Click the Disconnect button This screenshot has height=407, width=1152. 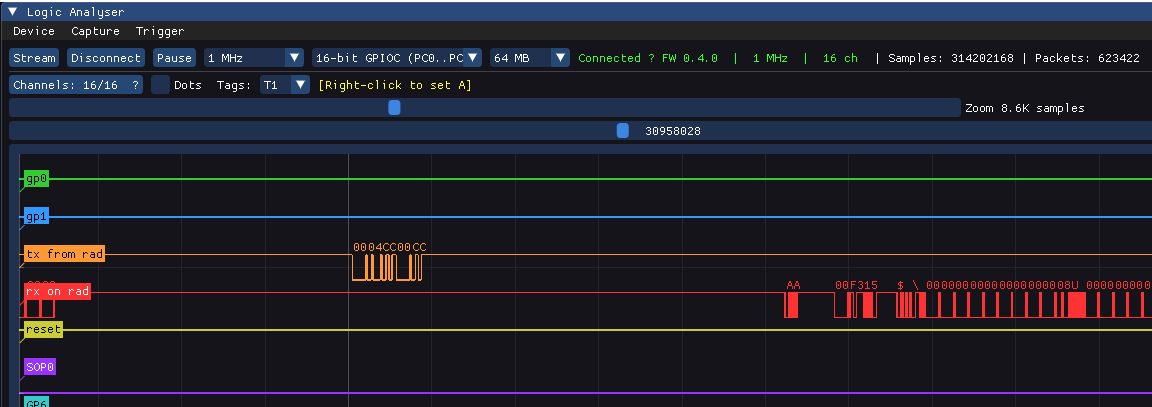[106, 58]
